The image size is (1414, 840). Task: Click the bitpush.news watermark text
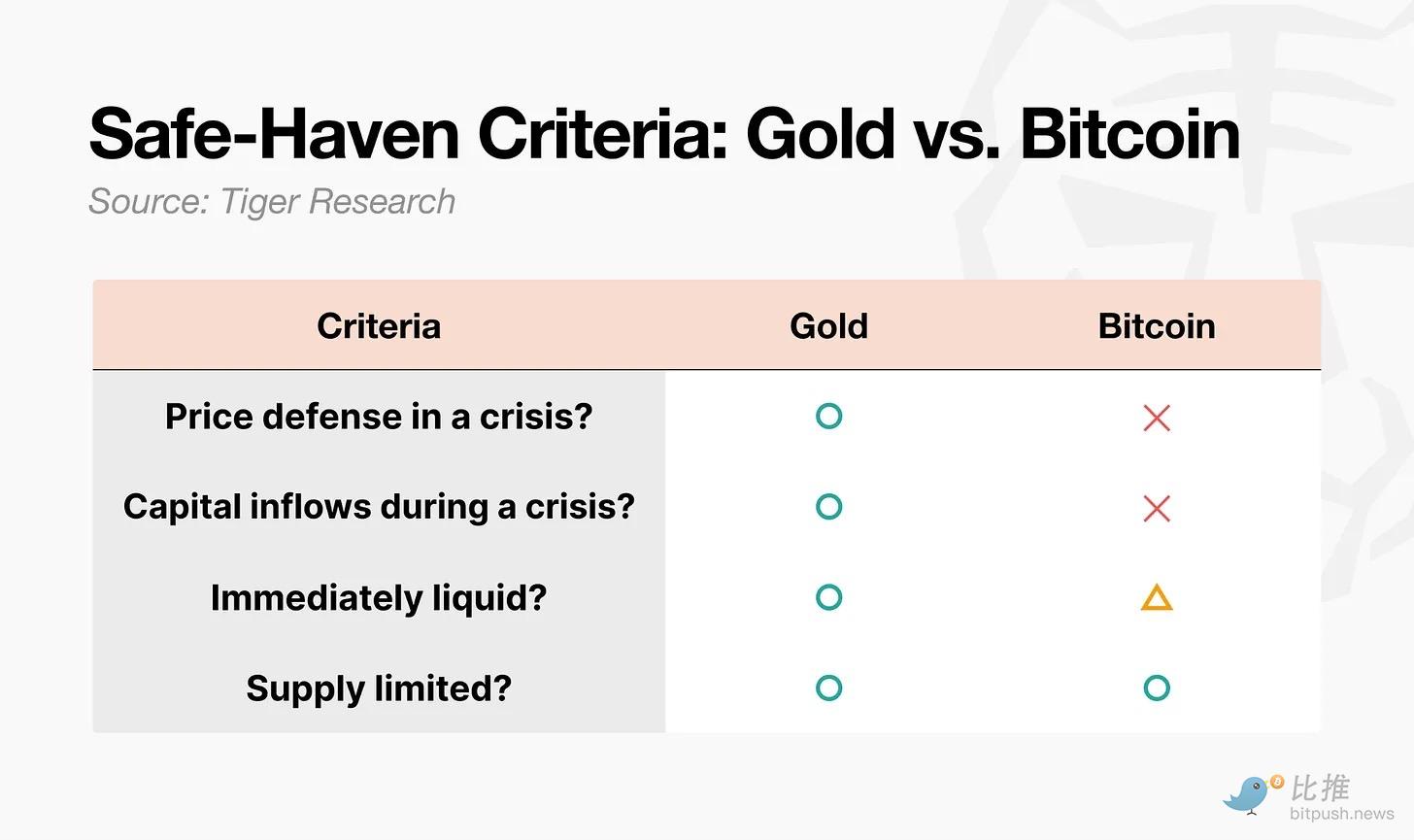(x=1342, y=814)
